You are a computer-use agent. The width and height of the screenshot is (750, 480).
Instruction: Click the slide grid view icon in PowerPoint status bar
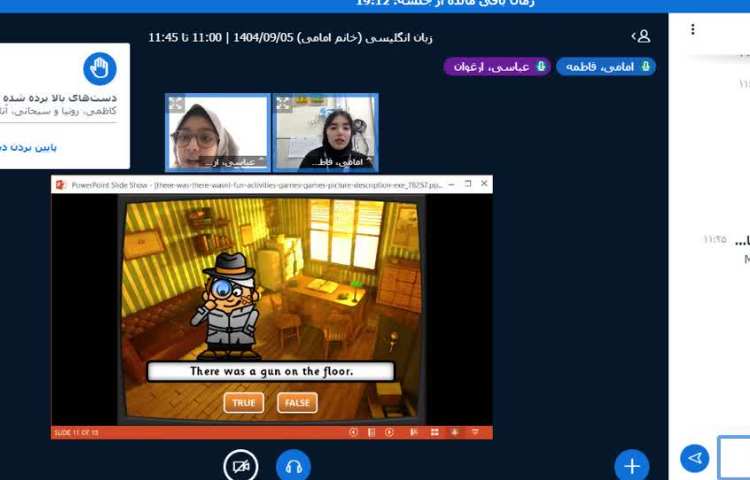pyautogui.click(x=434, y=432)
